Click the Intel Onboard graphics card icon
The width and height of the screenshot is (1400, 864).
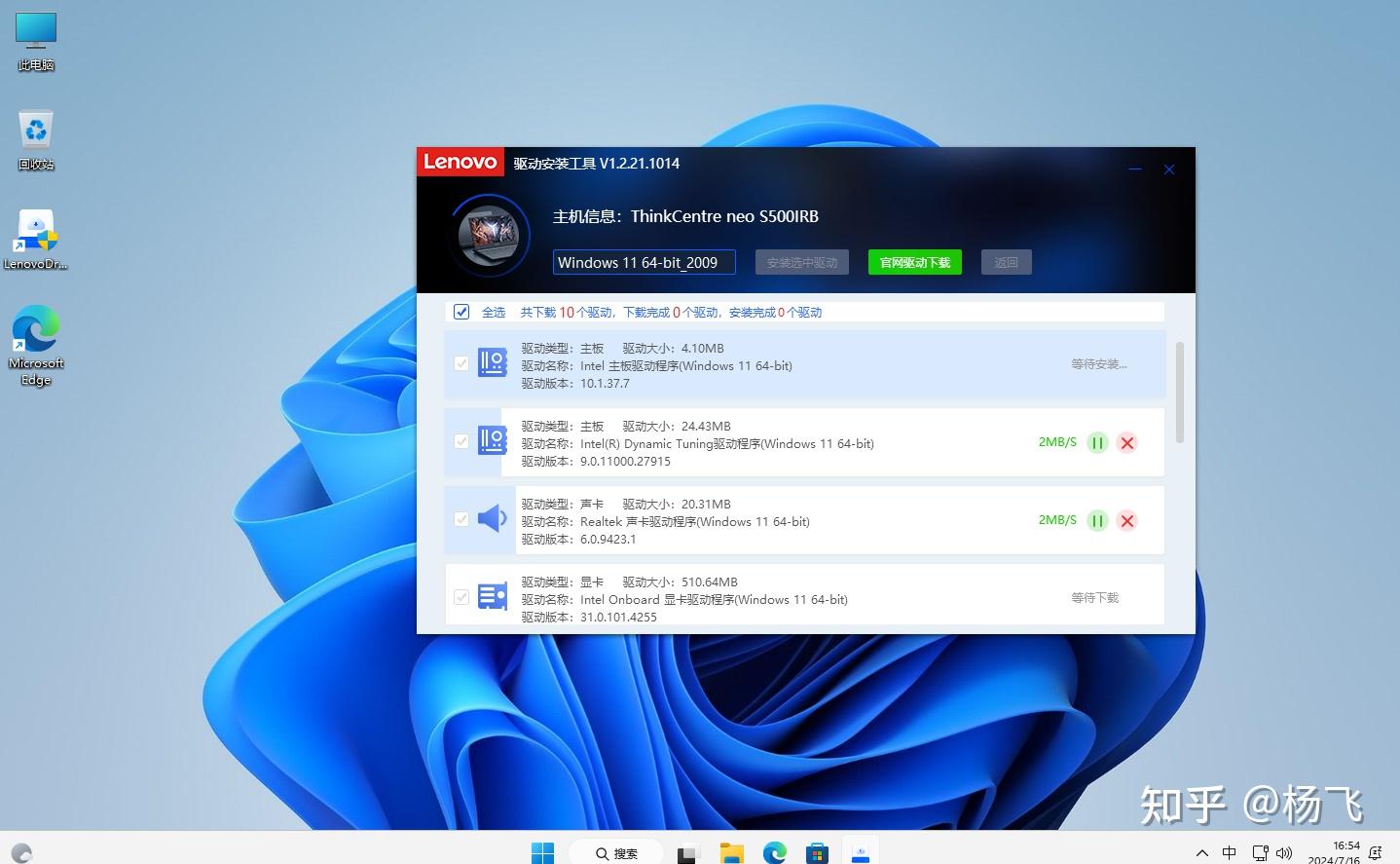493,595
